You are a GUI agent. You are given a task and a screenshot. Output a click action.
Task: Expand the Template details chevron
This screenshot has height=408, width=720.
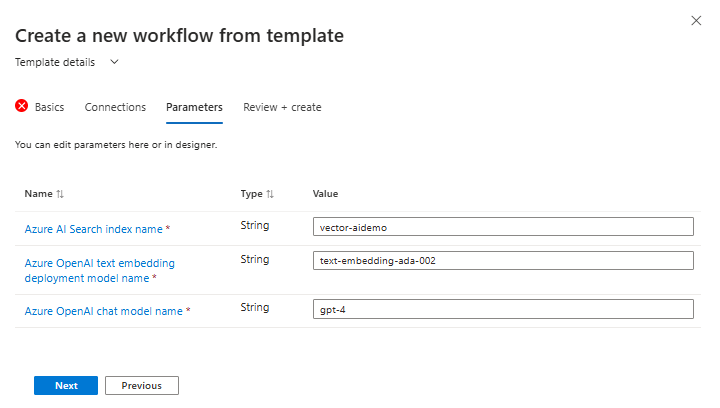[x=114, y=62]
